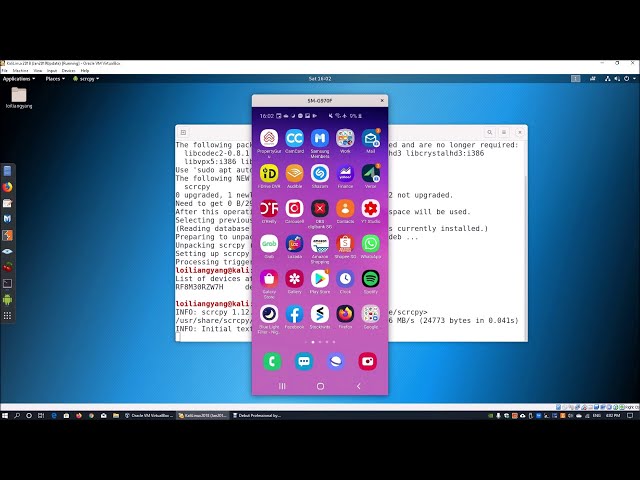The height and width of the screenshot is (480, 640).
Task: Launch the Play Store app
Action: 320,279
